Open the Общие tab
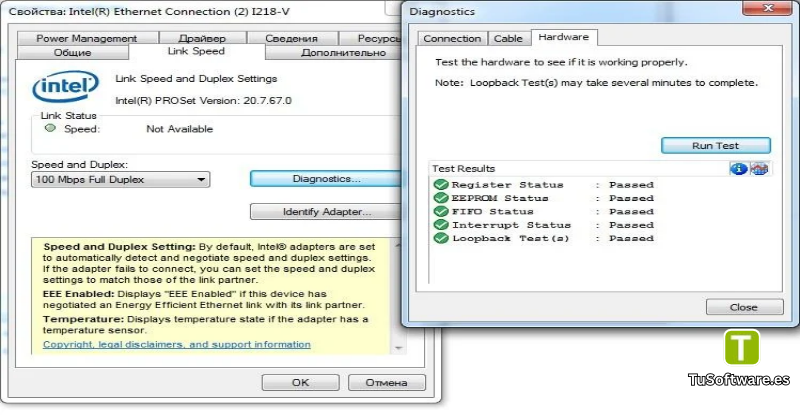This screenshot has width=800, height=420. 72,53
